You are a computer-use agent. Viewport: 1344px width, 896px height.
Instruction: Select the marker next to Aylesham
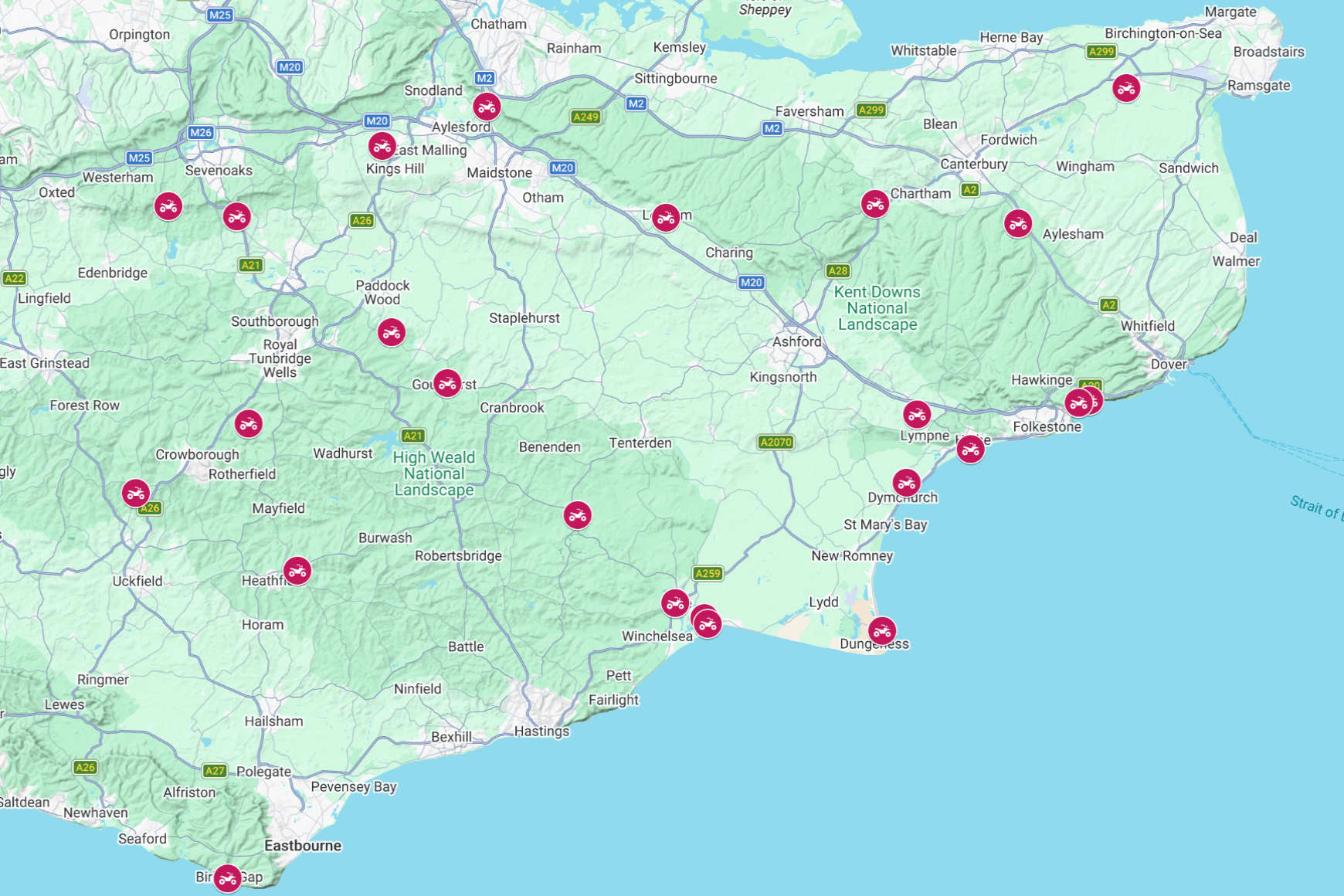[1018, 223]
